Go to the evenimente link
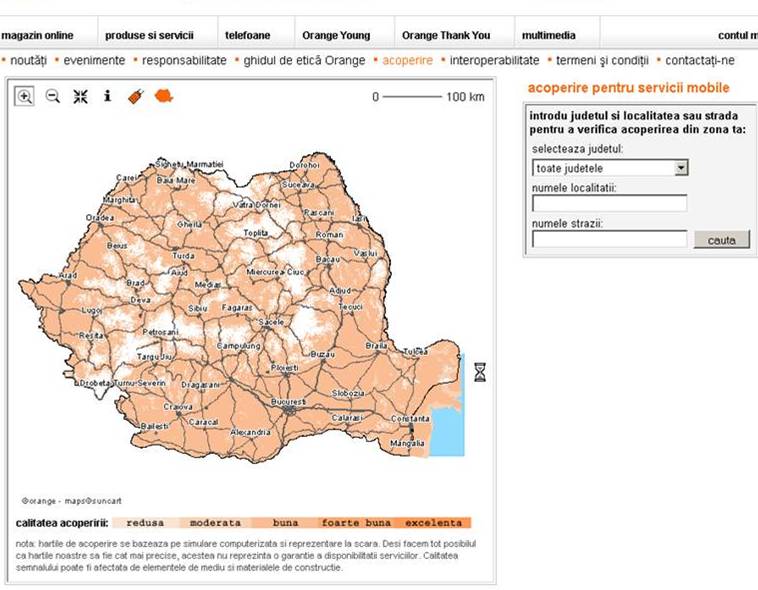Screen dimensions: 758x590 (x=94, y=60)
